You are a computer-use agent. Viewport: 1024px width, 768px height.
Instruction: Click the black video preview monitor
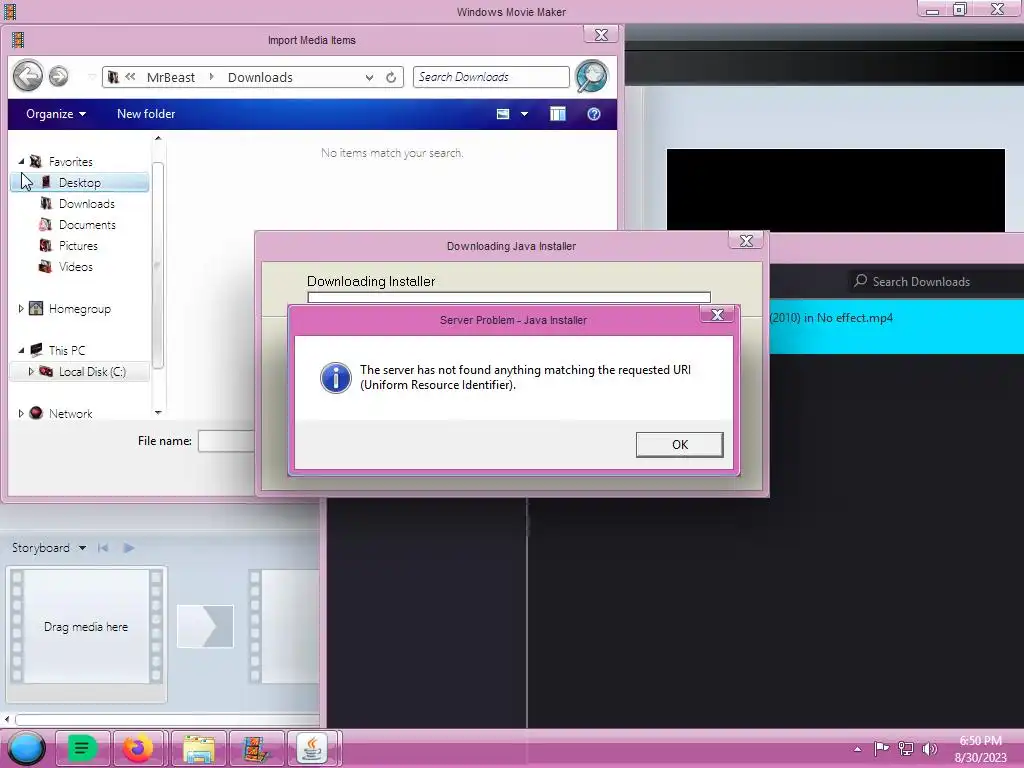pyautogui.click(x=835, y=190)
